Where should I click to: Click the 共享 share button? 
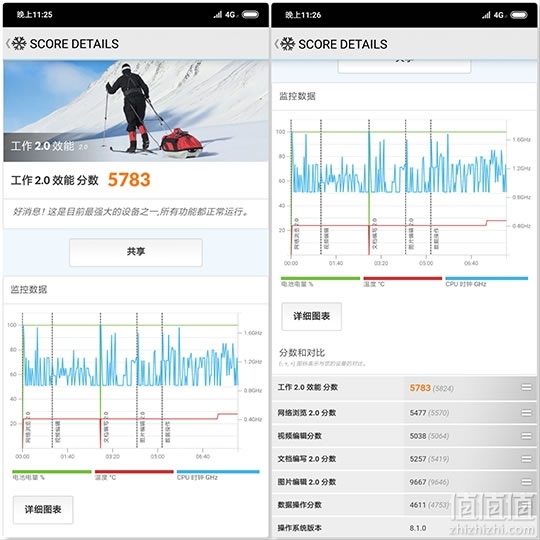[x=136, y=252]
